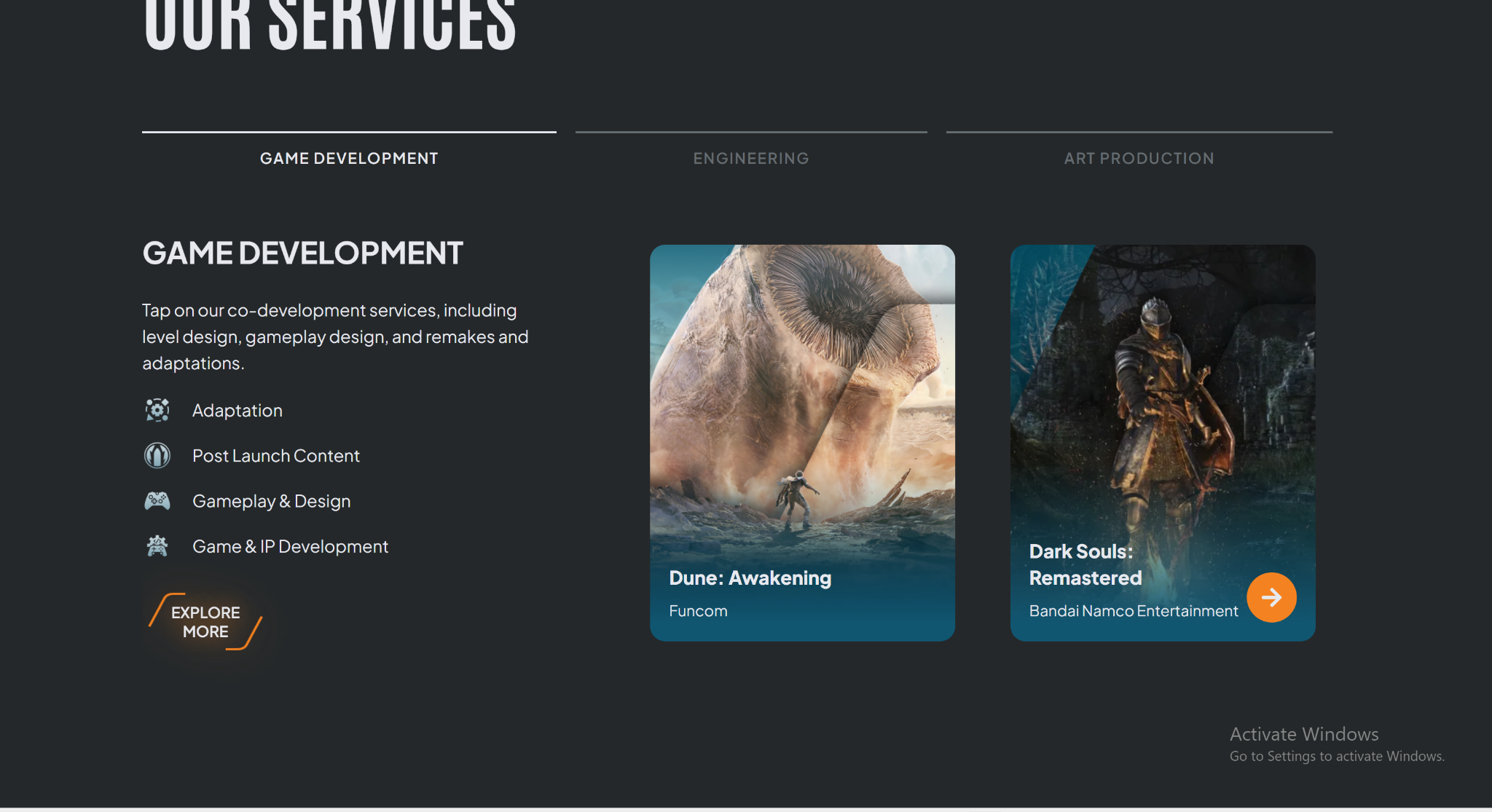Open the Dune: Awakening project card
The image size is (1492, 812).
coord(801,408)
